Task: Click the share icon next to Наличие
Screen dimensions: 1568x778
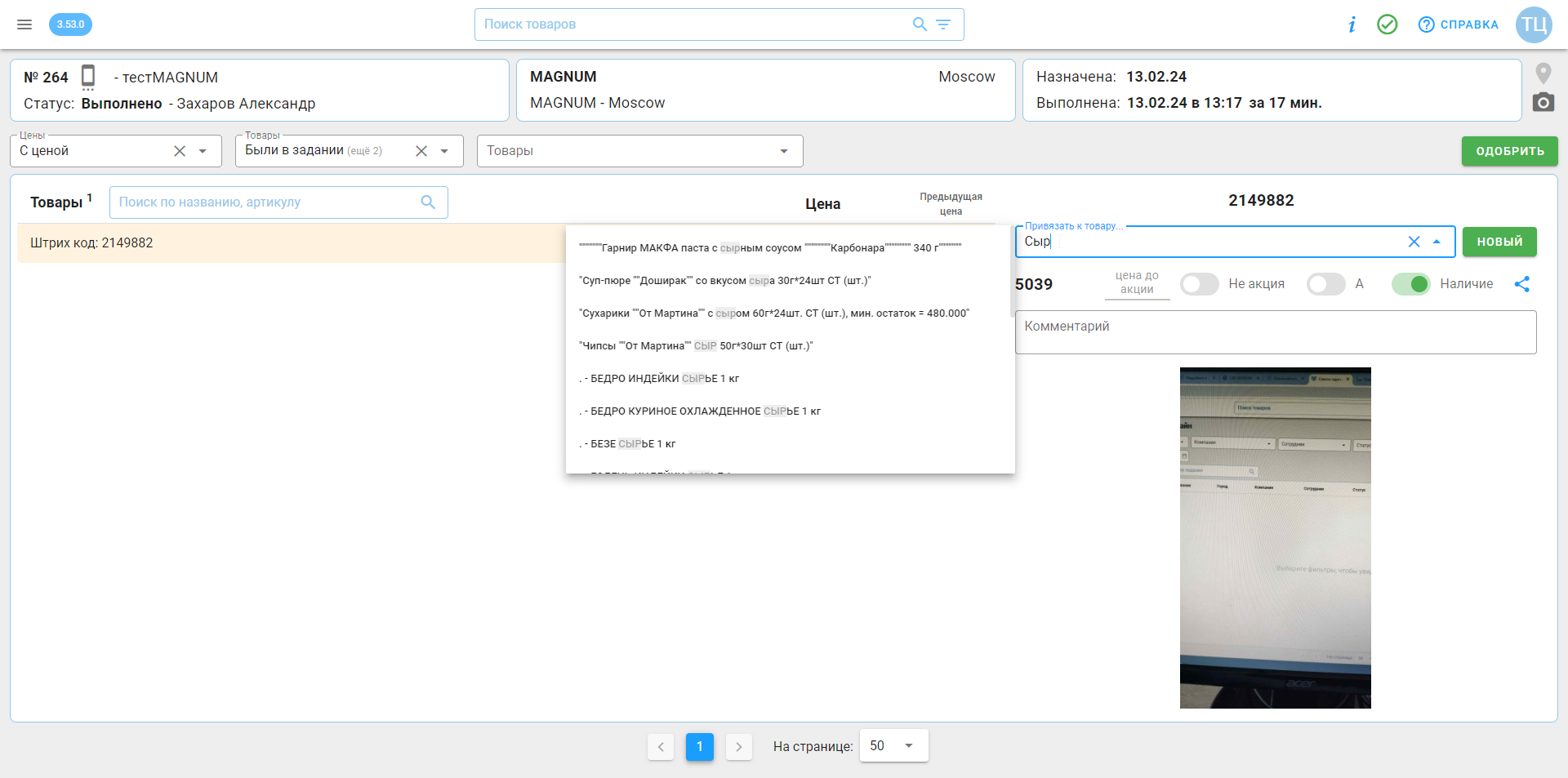Action: [x=1522, y=284]
